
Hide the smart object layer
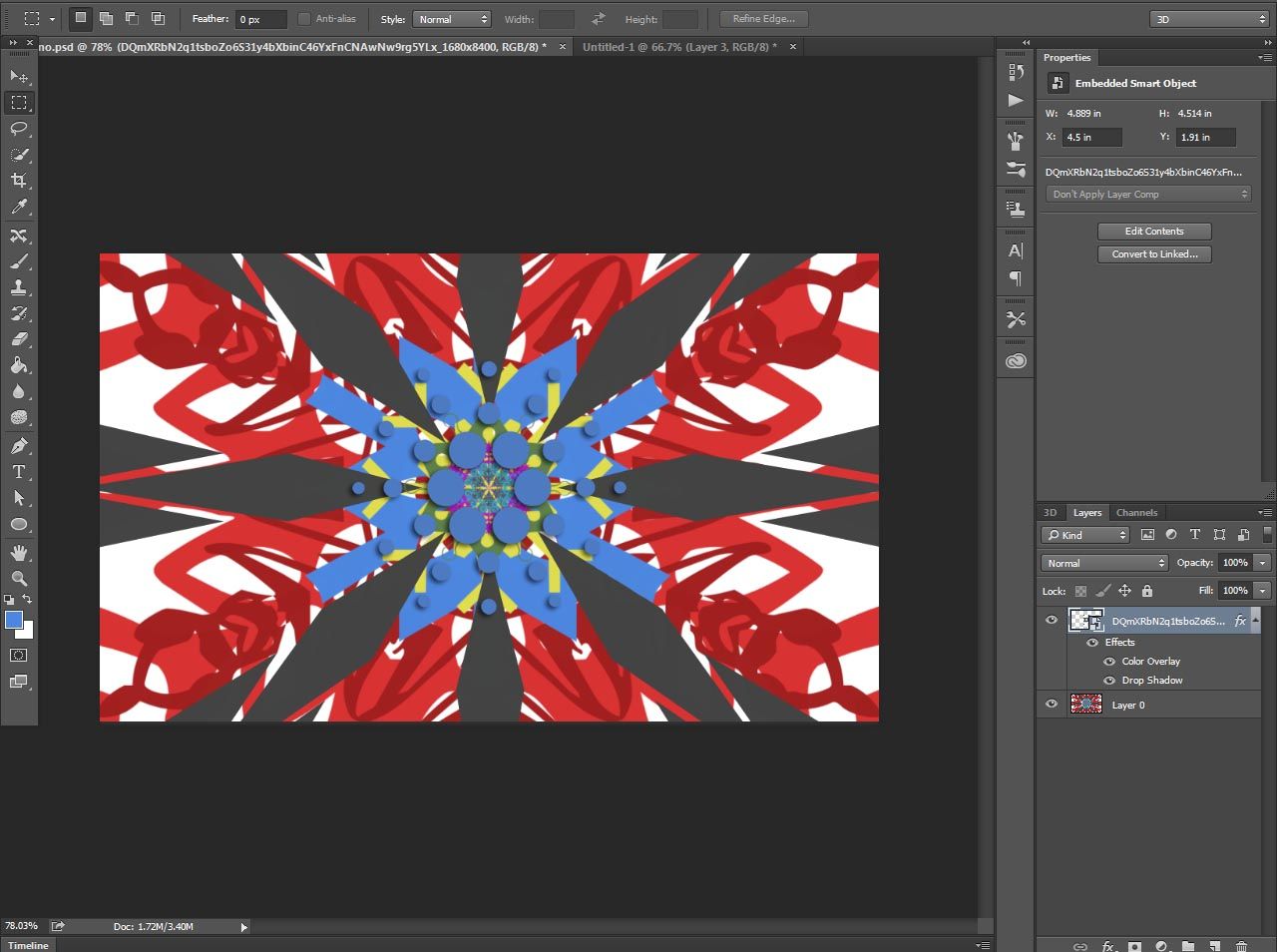(x=1052, y=620)
